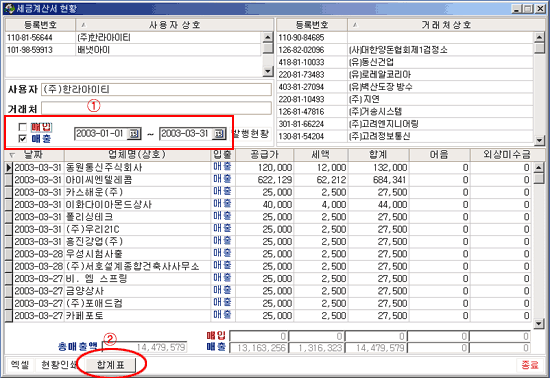Screen dimensions: 550x378
Task: Uncheck the 매출 checkbox
Action: (22, 139)
